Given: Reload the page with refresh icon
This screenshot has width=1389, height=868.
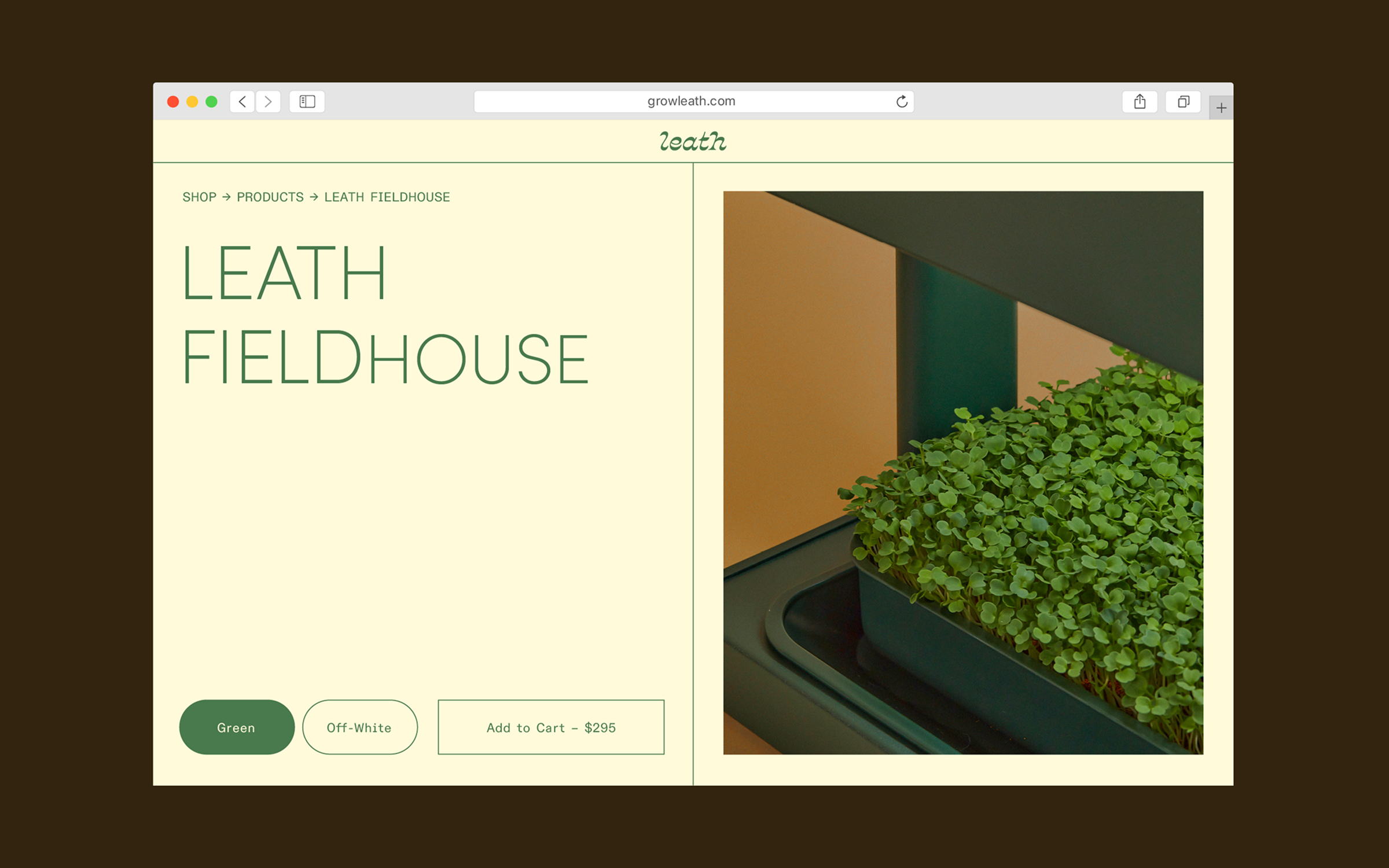Looking at the screenshot, I should 902,102.
